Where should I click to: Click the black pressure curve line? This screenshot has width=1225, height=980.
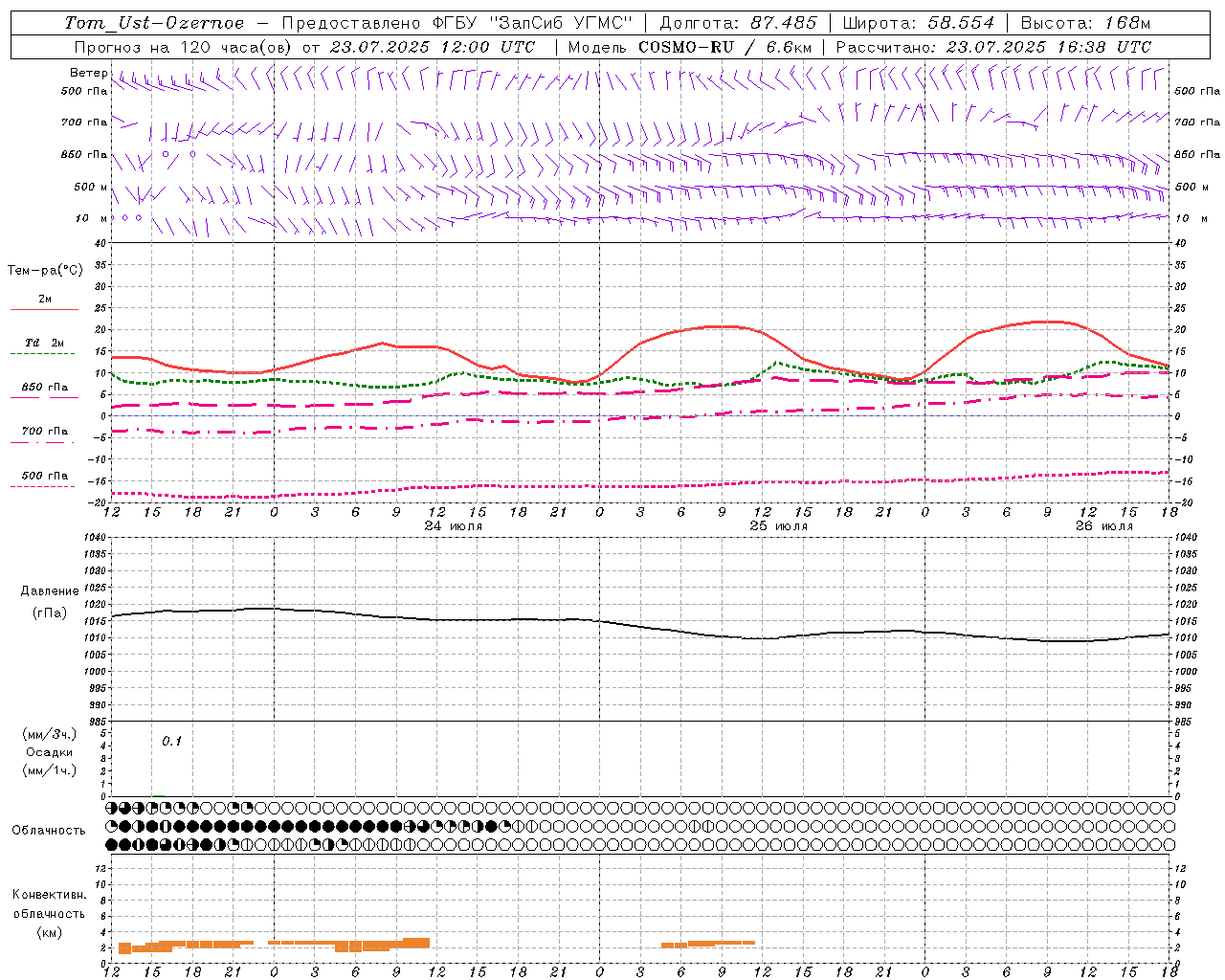(x=641, y=628)
